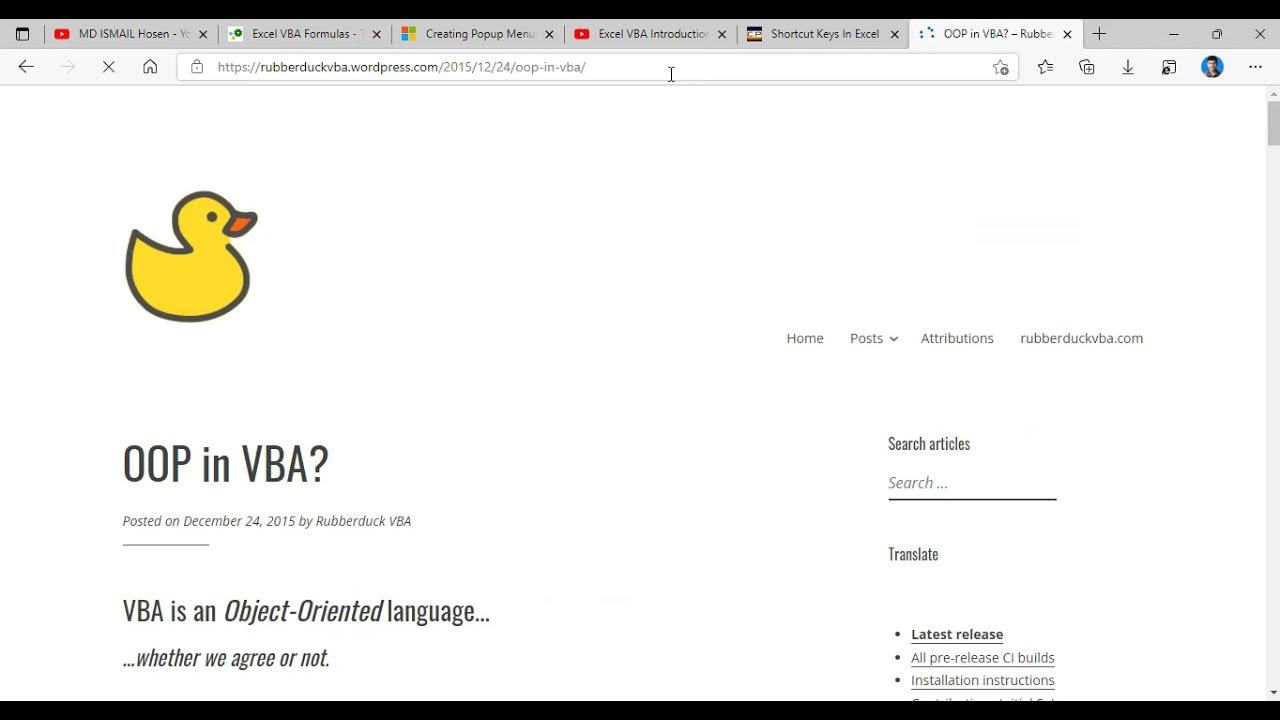1280x720 pixels.
Task: Minimize the browser window
Action: point(1174,34)
